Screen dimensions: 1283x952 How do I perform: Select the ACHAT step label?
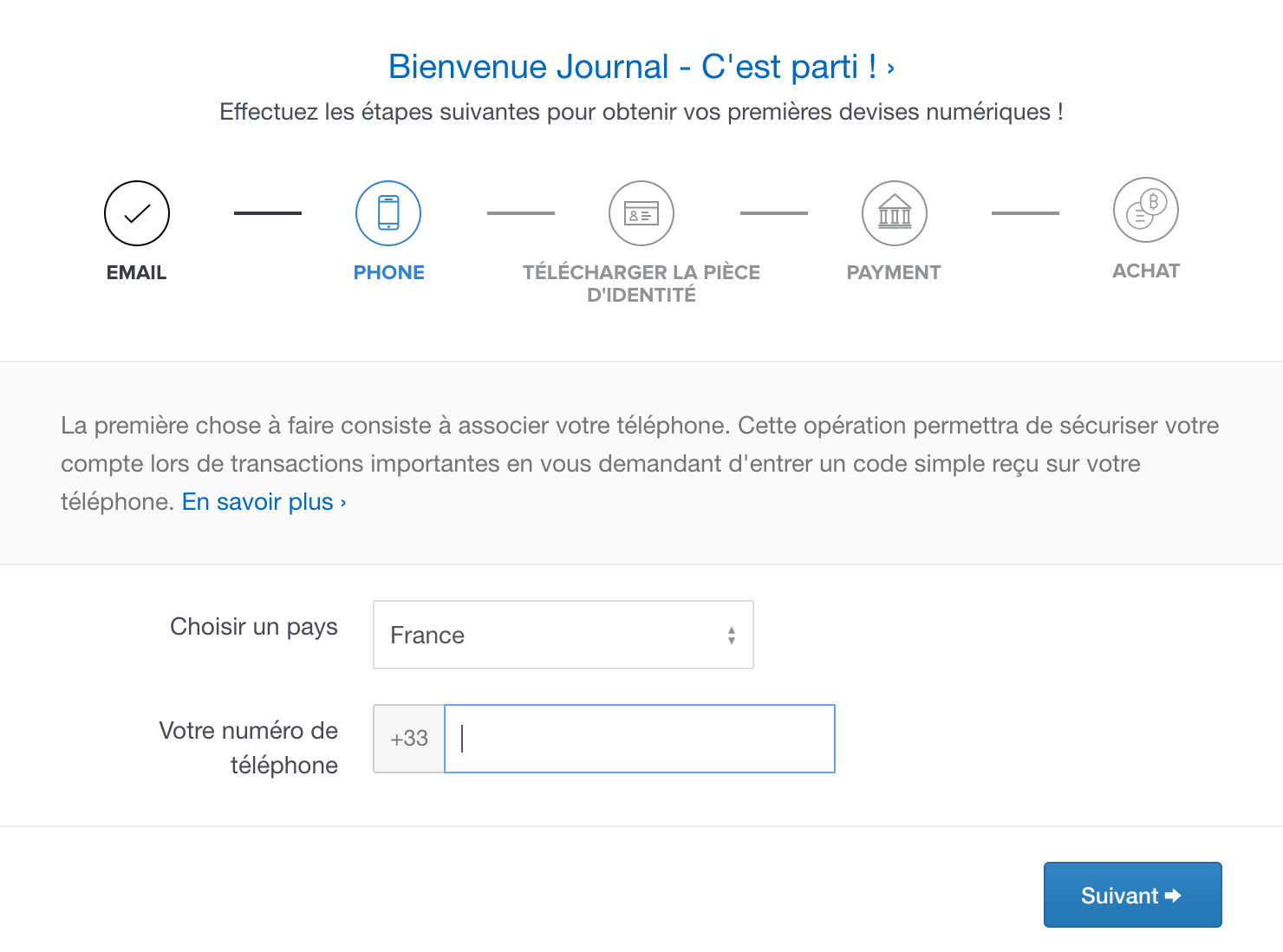click(x=1146, y=271)
